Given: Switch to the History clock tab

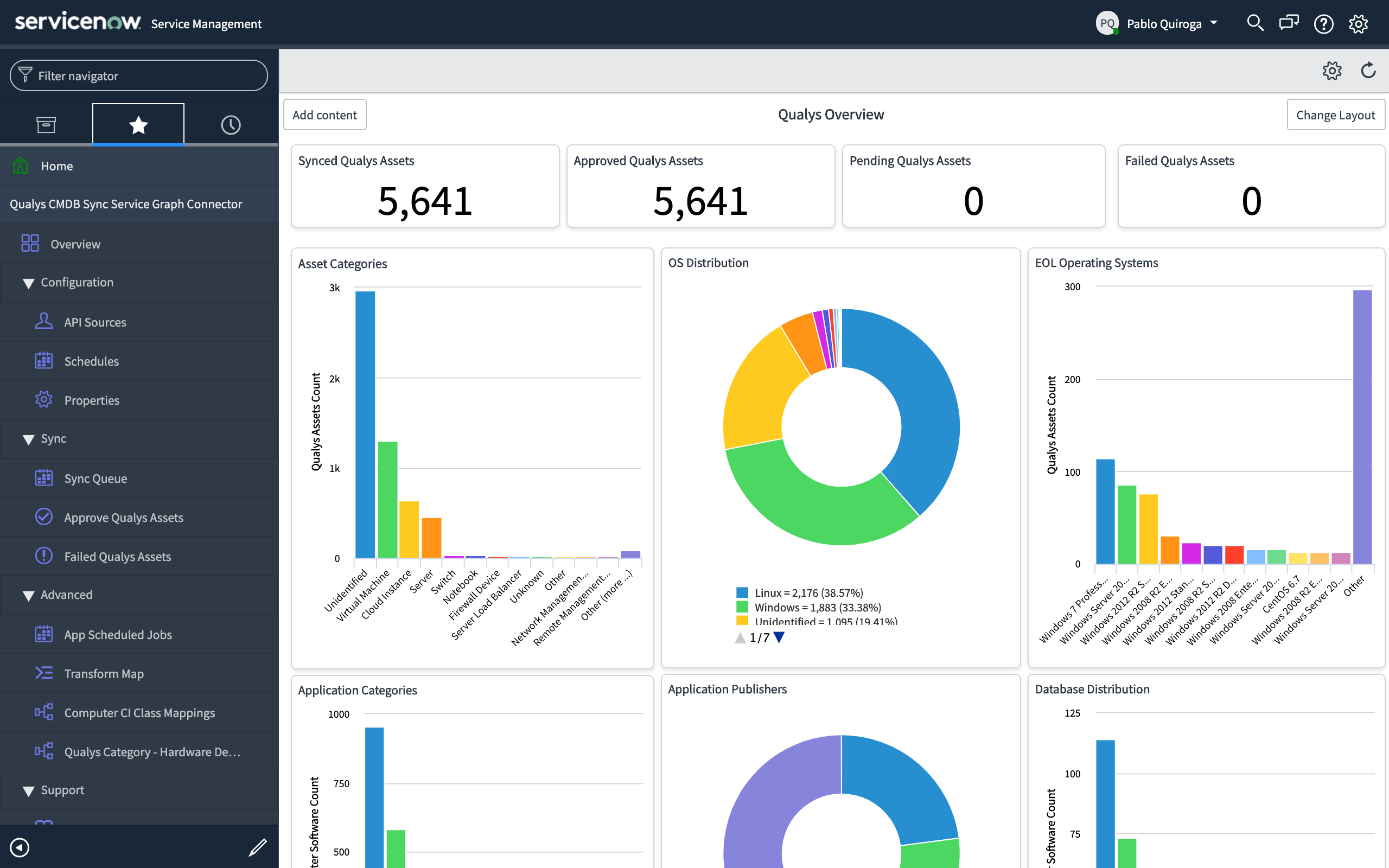Looking at the screenshot, I should coord(231,125).
